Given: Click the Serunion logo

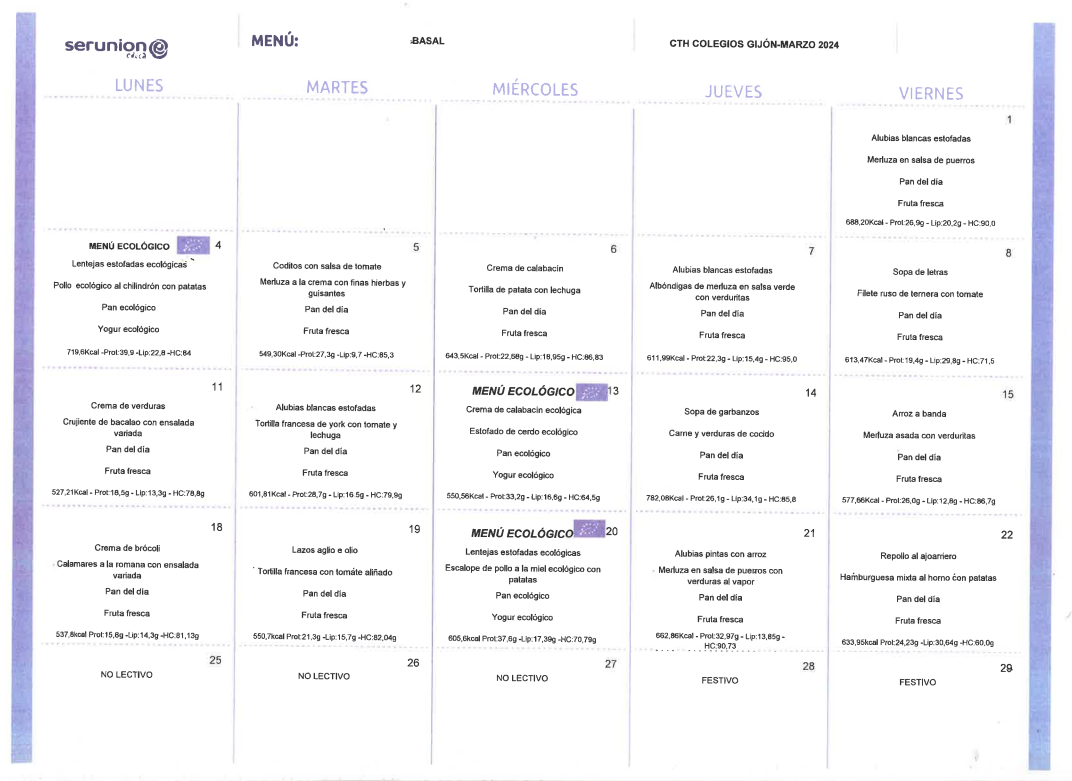Looking at the screenshot, I should coord(116,46).
